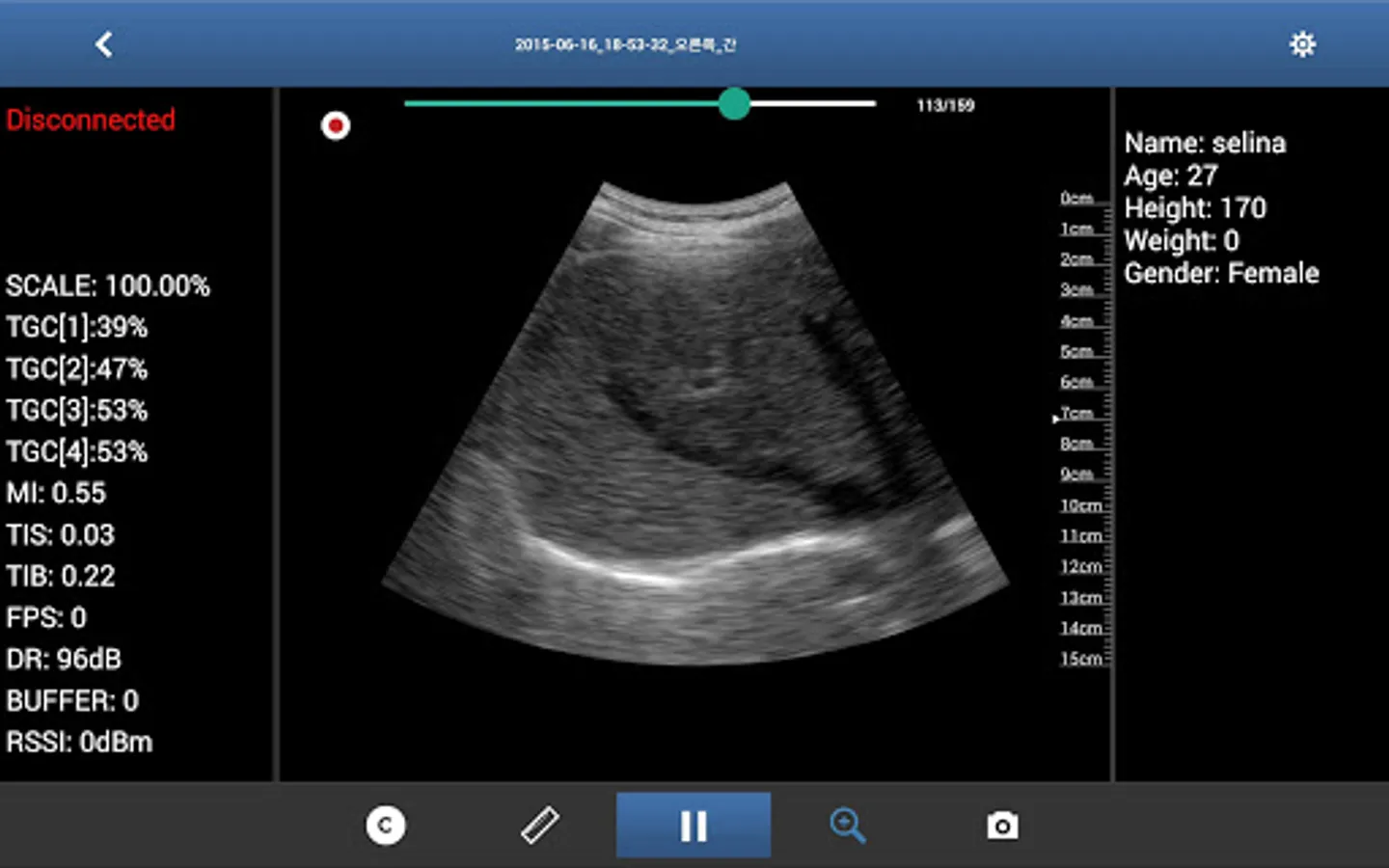Image resolution: width=1389 pixels, height=868 pixels.
Task: Pause the ultrasound cine playback
Action: [694, 826]
